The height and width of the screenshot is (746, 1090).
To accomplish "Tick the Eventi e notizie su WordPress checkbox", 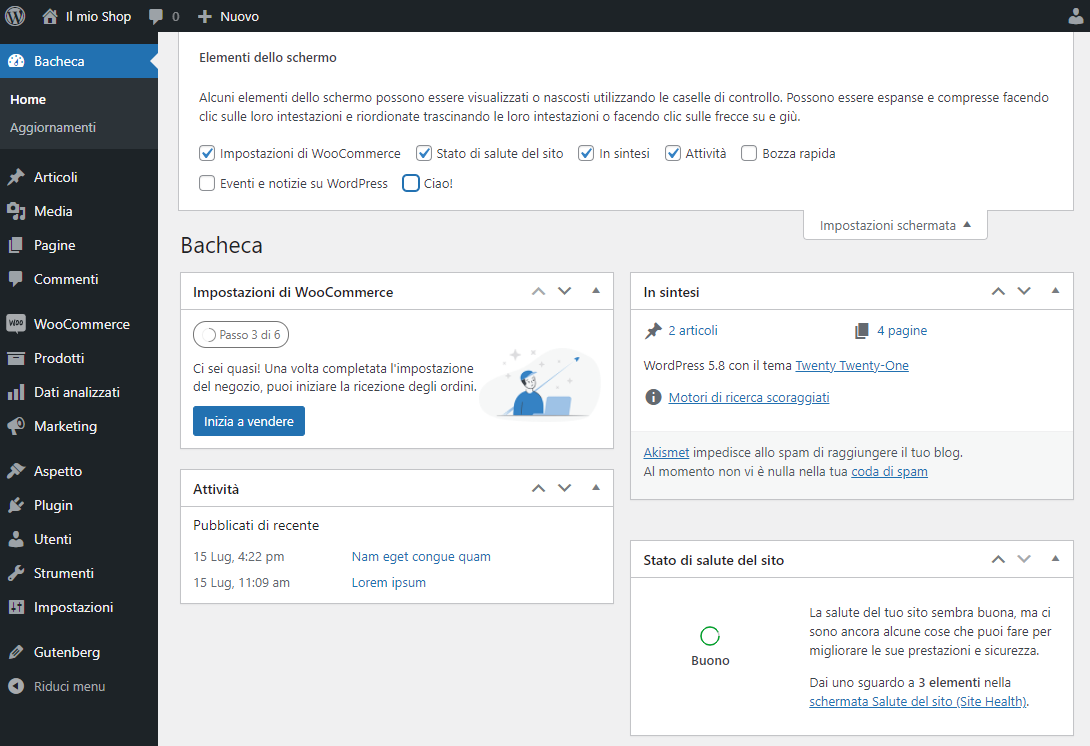I will click(x=207, y=184).
